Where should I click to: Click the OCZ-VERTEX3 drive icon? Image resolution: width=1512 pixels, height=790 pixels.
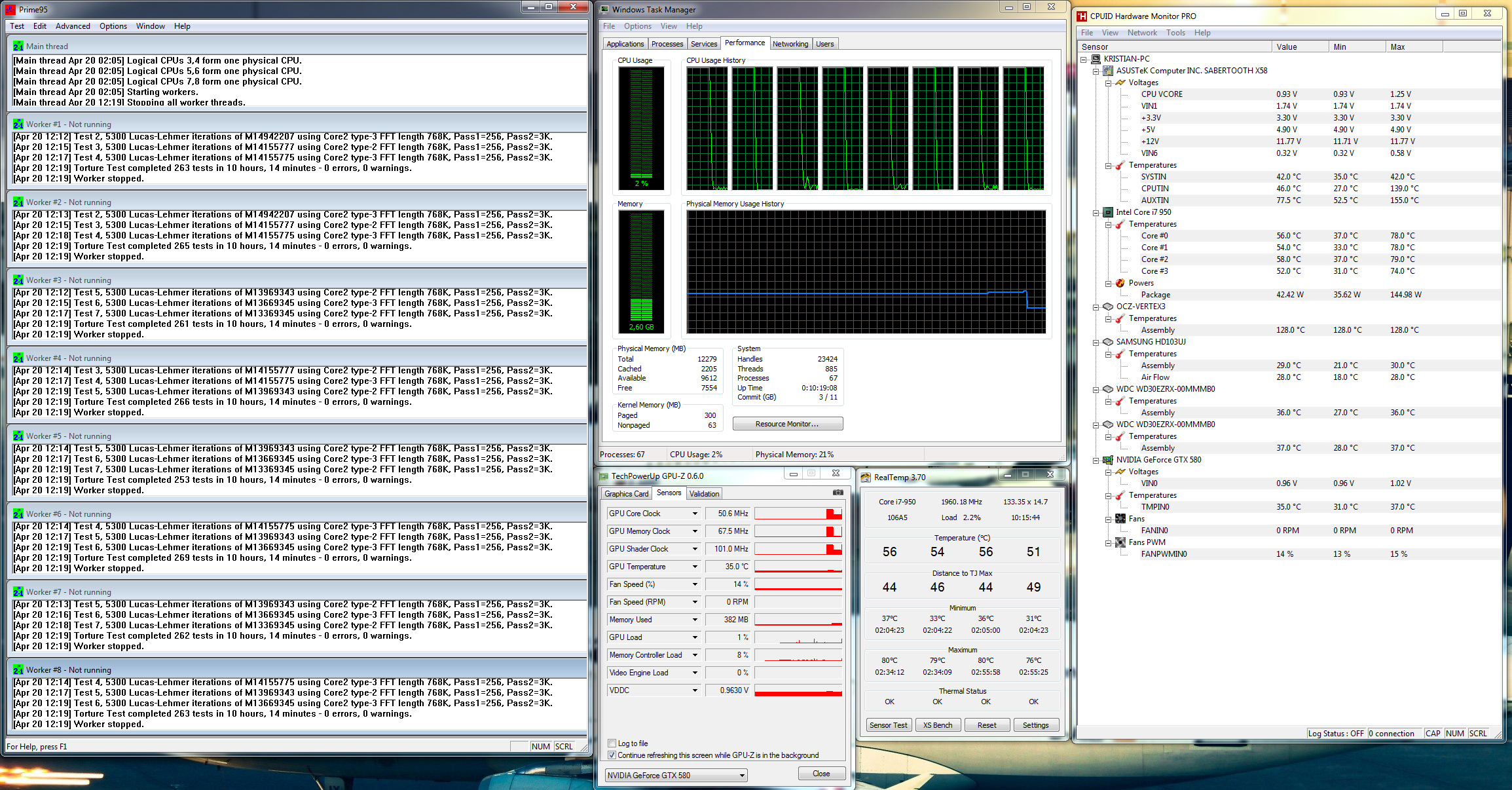point(1108,307)
